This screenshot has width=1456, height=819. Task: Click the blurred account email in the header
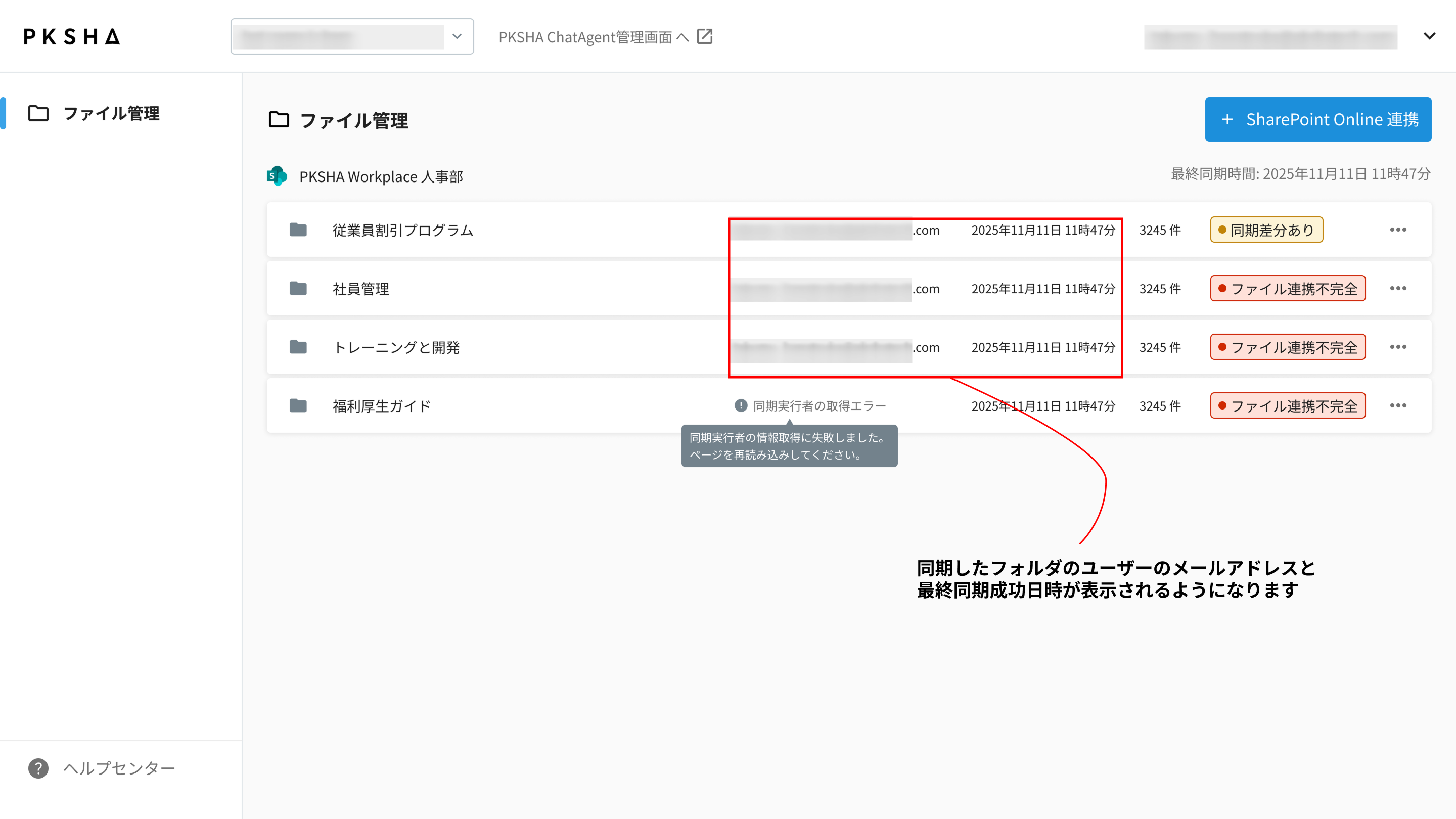pos(1270,37)
